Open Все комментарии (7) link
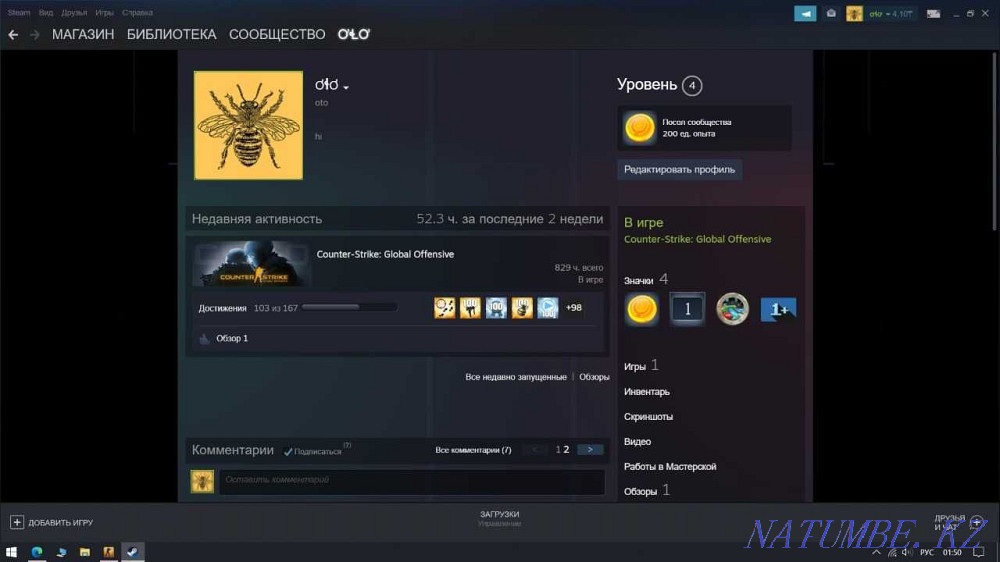 pos(473,450)
